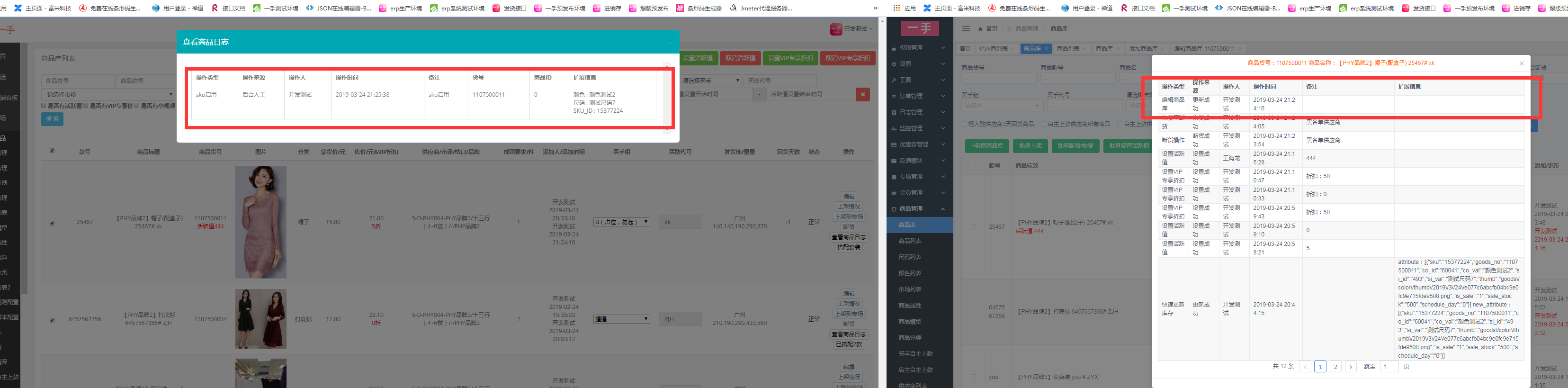Toggle select-all checkbox in left table header

[52, 151]
